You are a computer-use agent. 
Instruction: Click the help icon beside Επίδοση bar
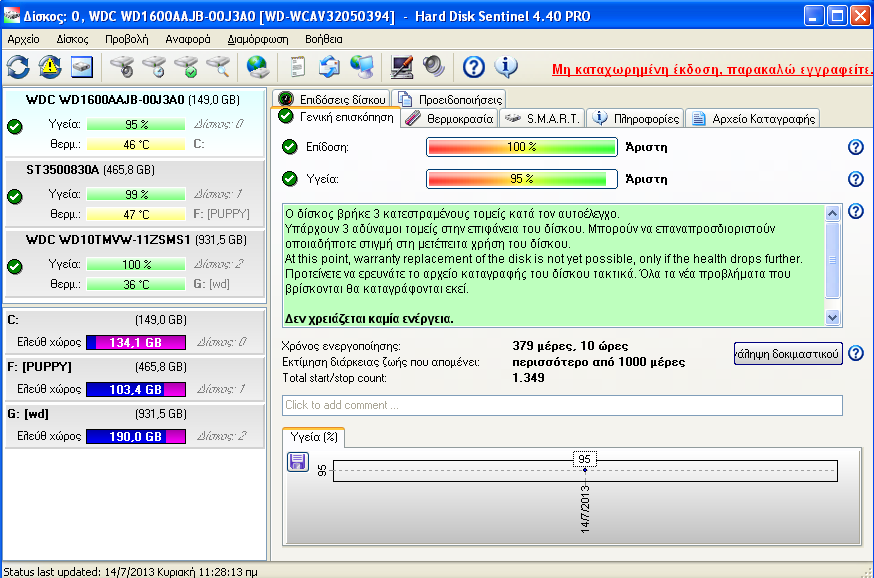[856, 147]
